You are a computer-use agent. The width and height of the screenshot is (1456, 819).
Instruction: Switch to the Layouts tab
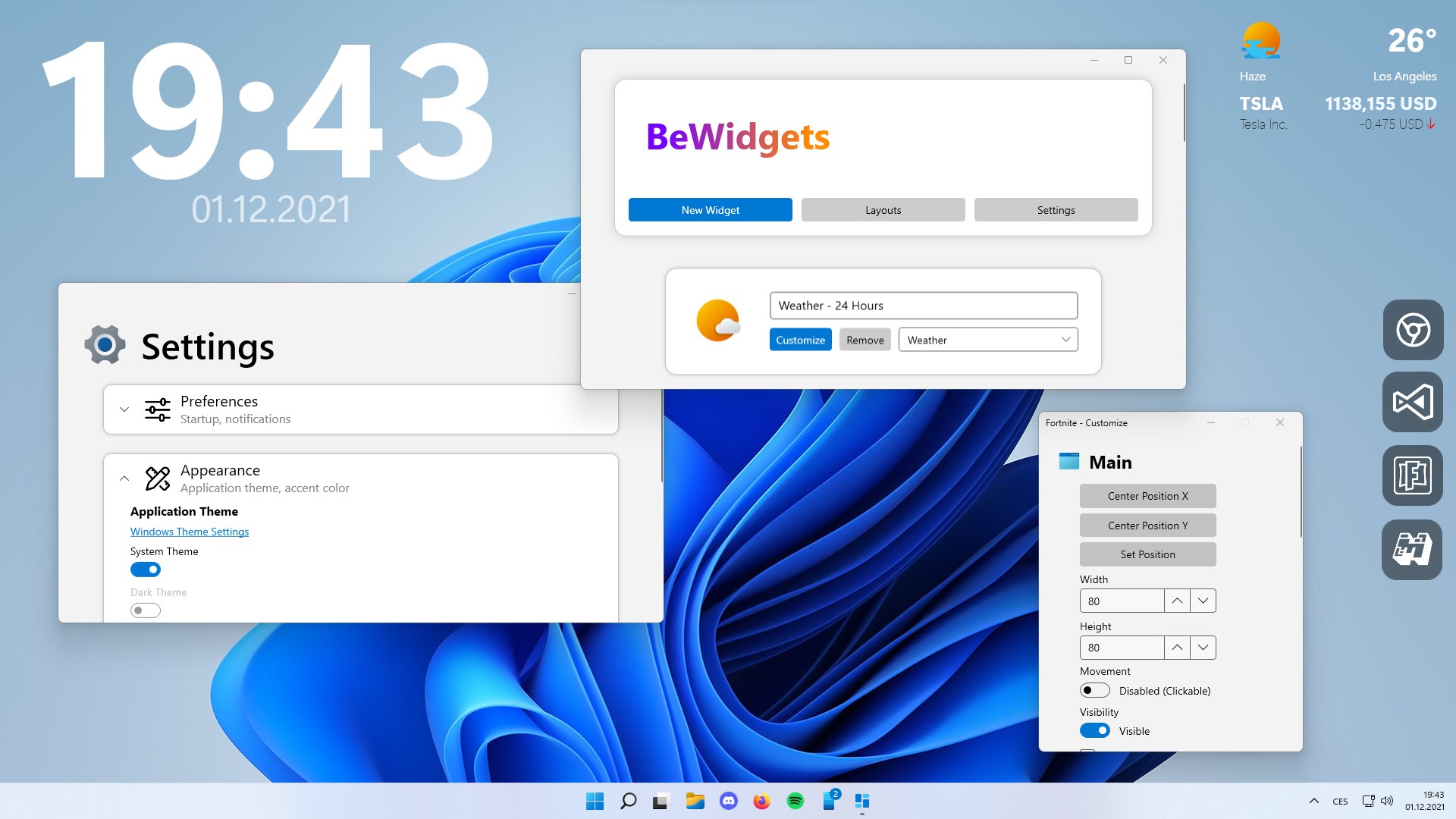(883, 210)
